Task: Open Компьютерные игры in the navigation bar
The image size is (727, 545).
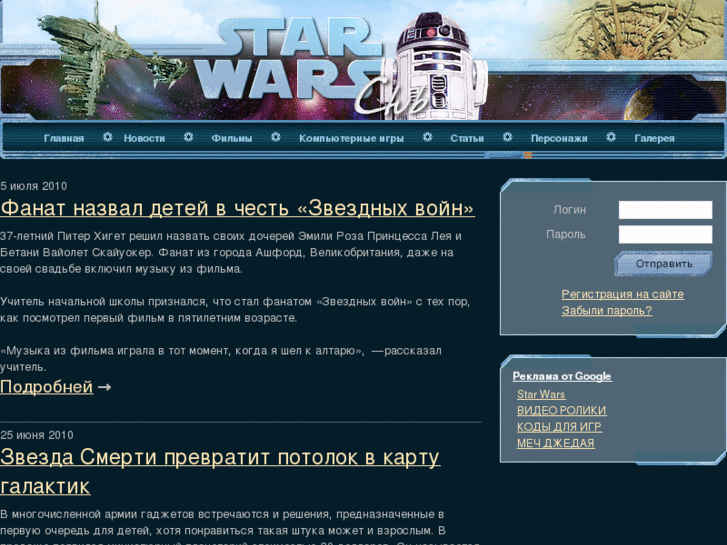Action: click(351, 138)
